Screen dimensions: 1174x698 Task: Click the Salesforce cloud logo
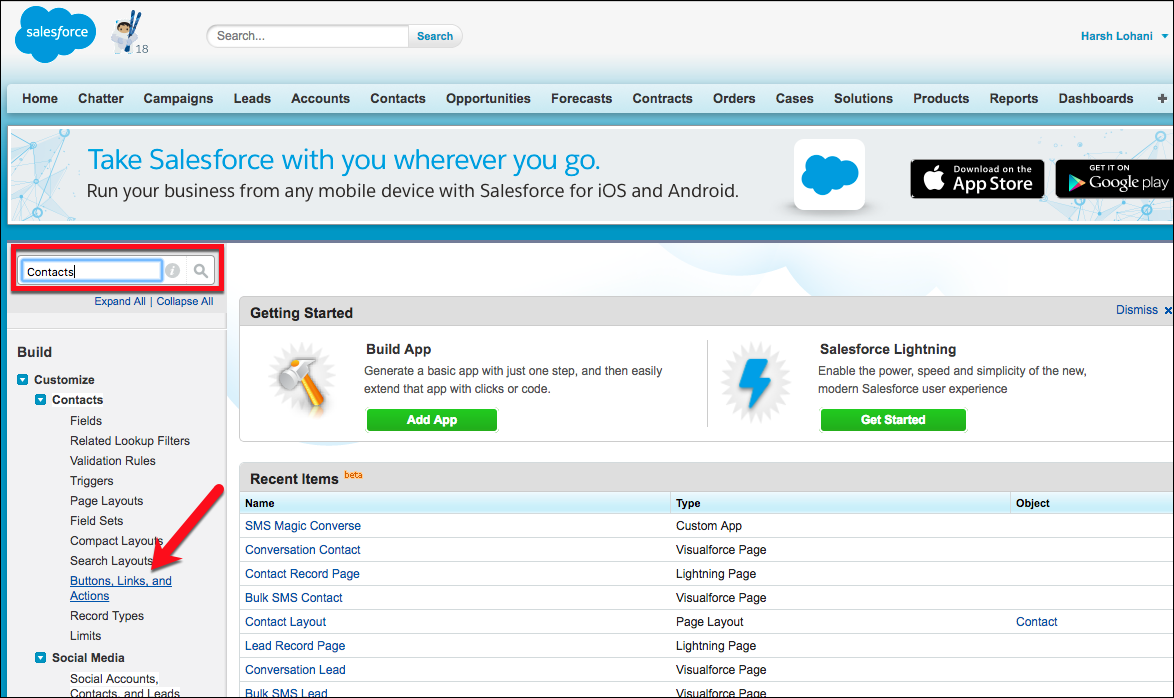tap(56, 34)
